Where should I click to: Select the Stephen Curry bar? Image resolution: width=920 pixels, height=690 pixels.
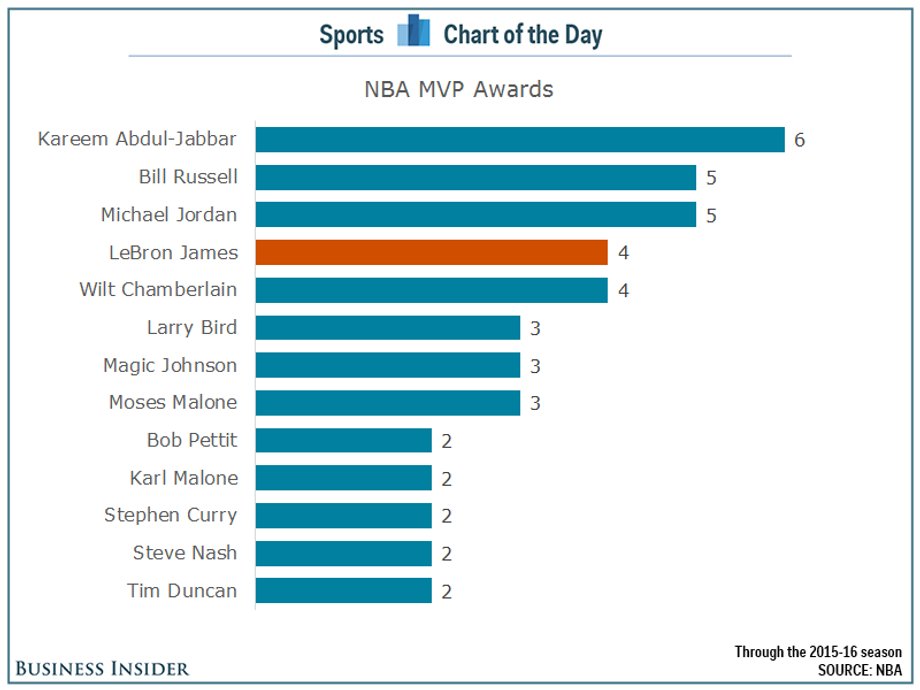344,515
